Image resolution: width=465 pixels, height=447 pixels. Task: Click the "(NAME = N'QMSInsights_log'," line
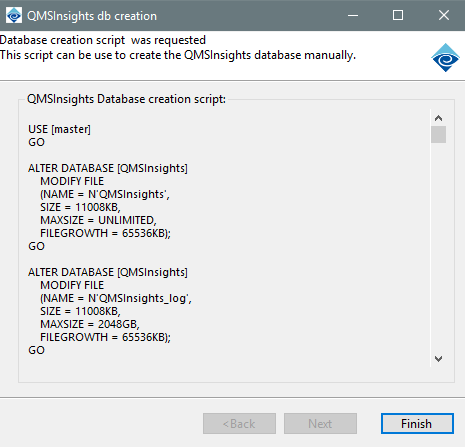[x=116, y=298]
